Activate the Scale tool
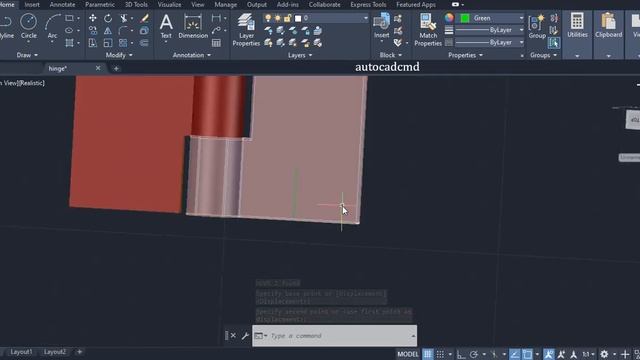640x360 pixels. tap(108, 43)
